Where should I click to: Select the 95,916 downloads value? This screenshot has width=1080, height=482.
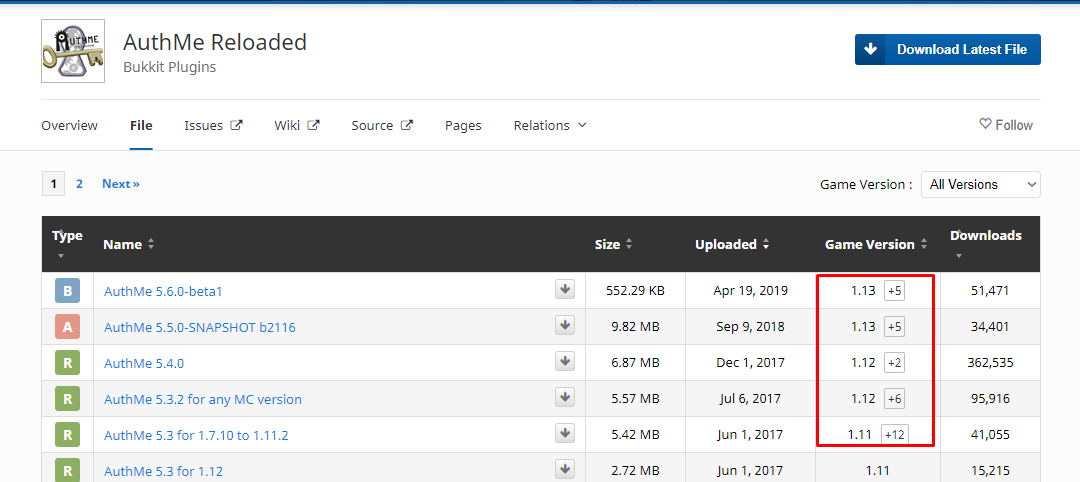990,399
